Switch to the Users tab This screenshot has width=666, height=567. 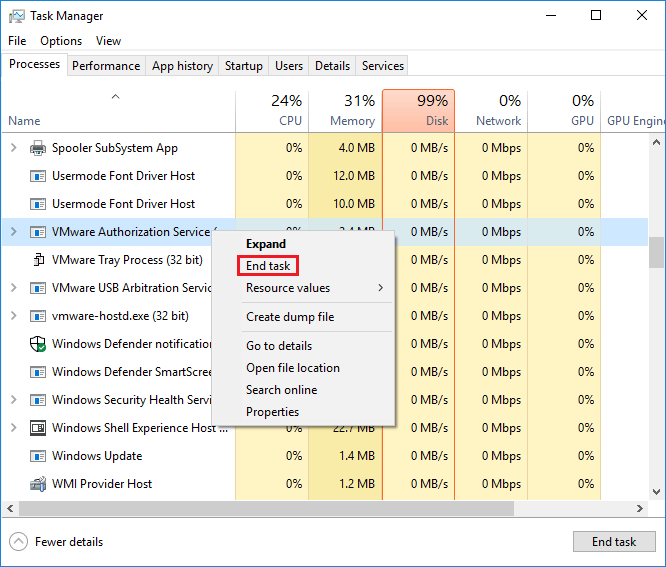click(289, 66)
